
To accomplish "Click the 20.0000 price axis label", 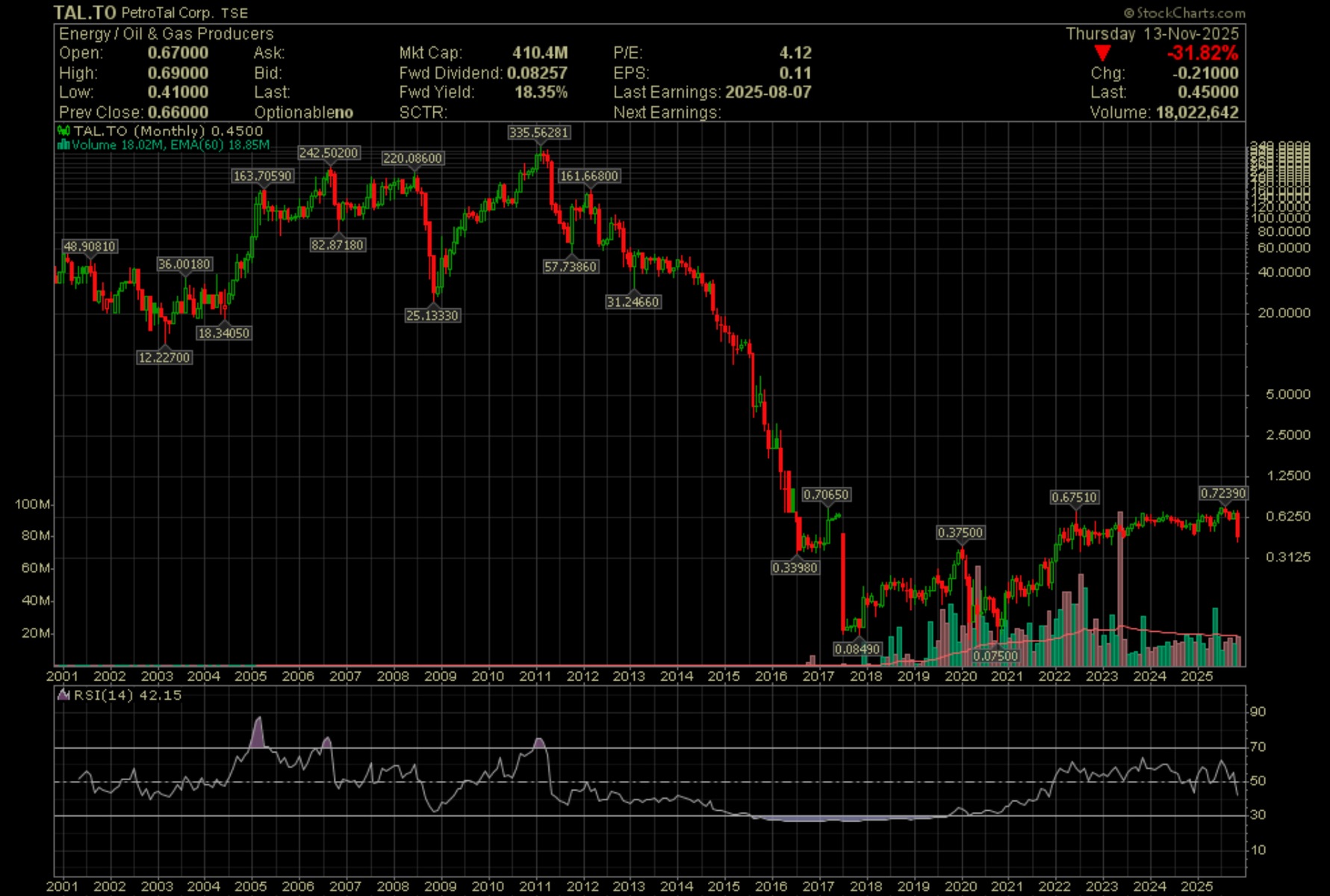I will click(1284, 313).
